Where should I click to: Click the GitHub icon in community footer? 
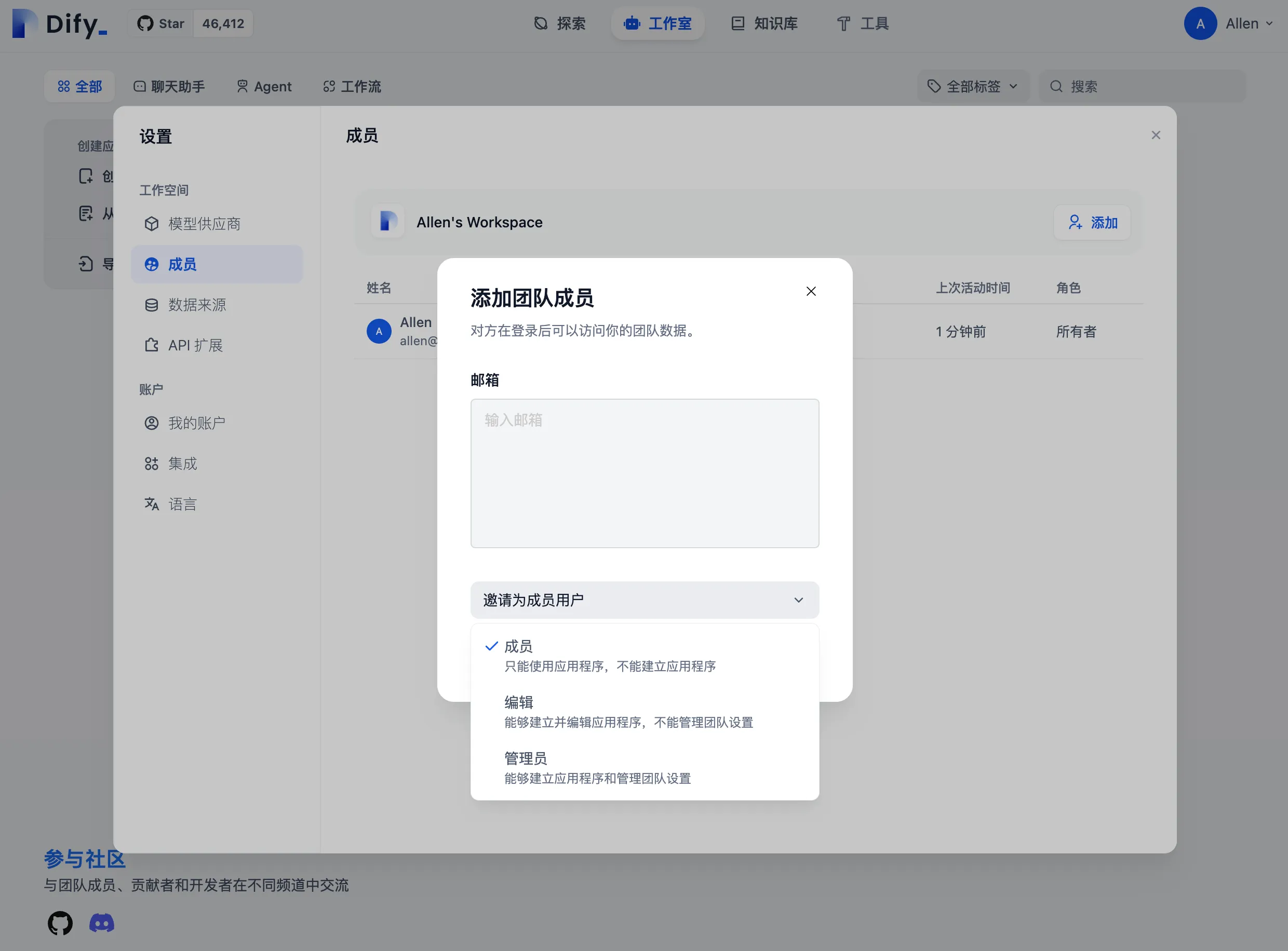pyautogui.click(x=60, y=923)
